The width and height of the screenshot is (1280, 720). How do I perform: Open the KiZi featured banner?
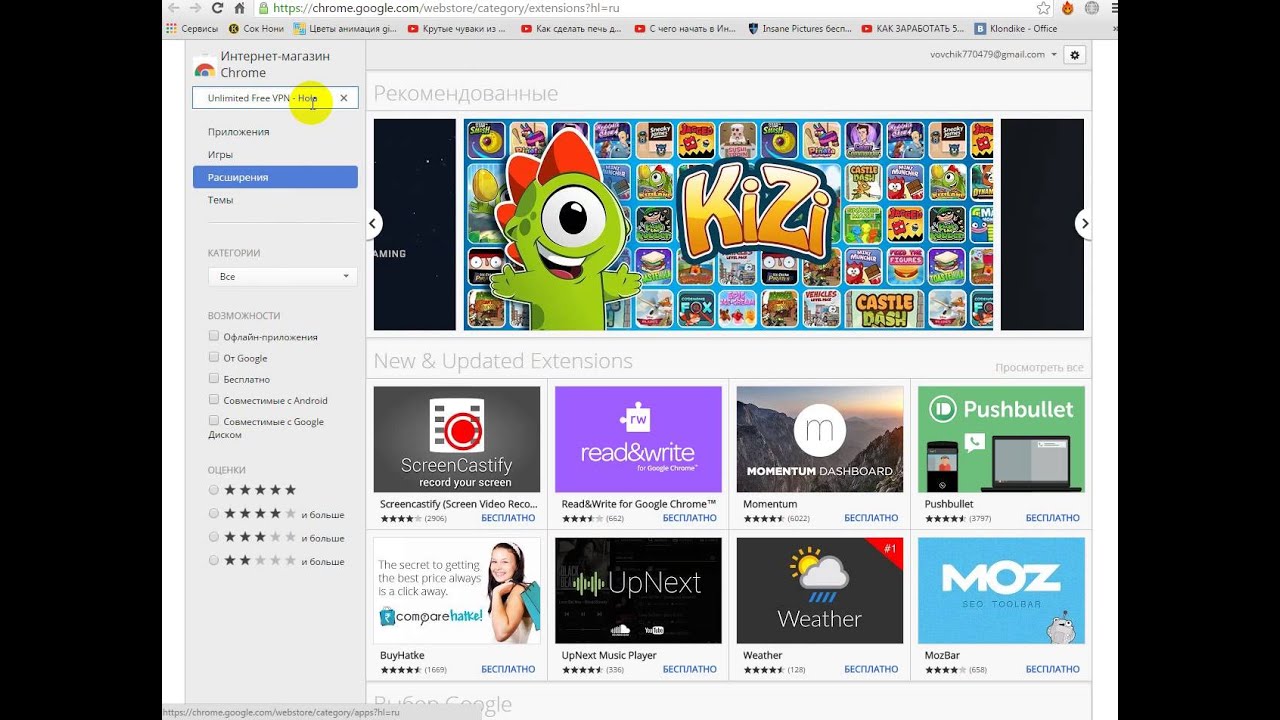[x=728, y=225]
